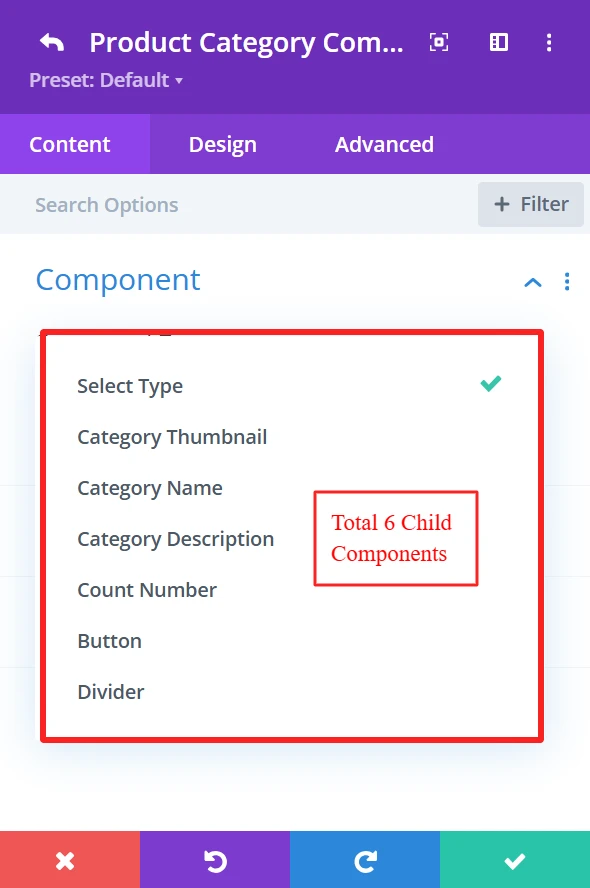Switch to the Design tab

pos(223,144)
